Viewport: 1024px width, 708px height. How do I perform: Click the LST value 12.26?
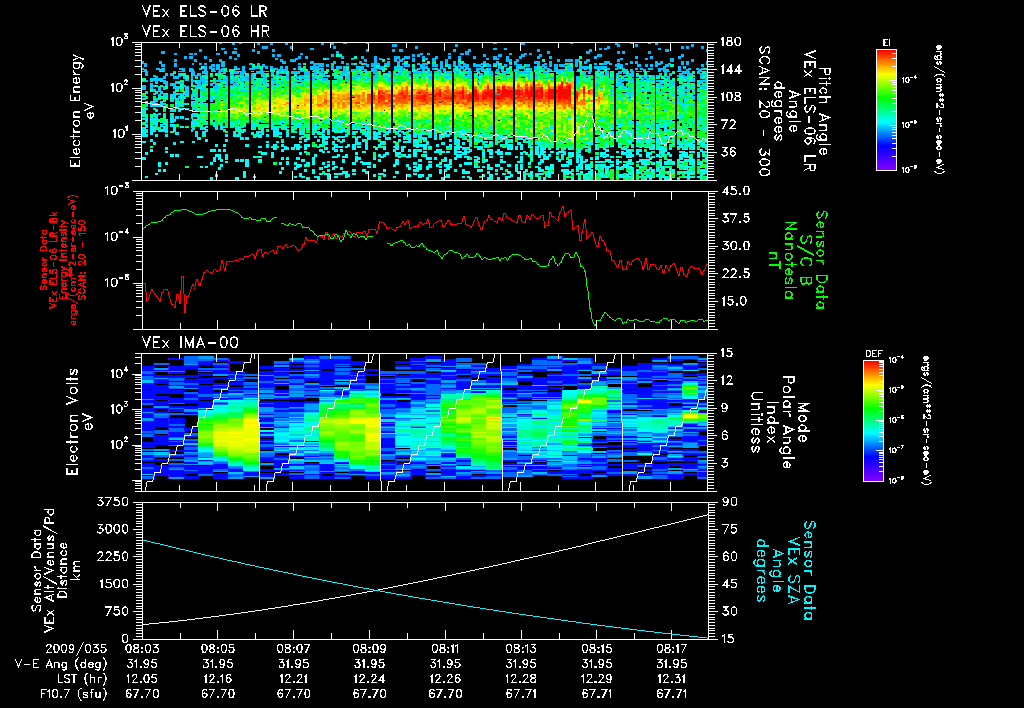click(445, 679)
